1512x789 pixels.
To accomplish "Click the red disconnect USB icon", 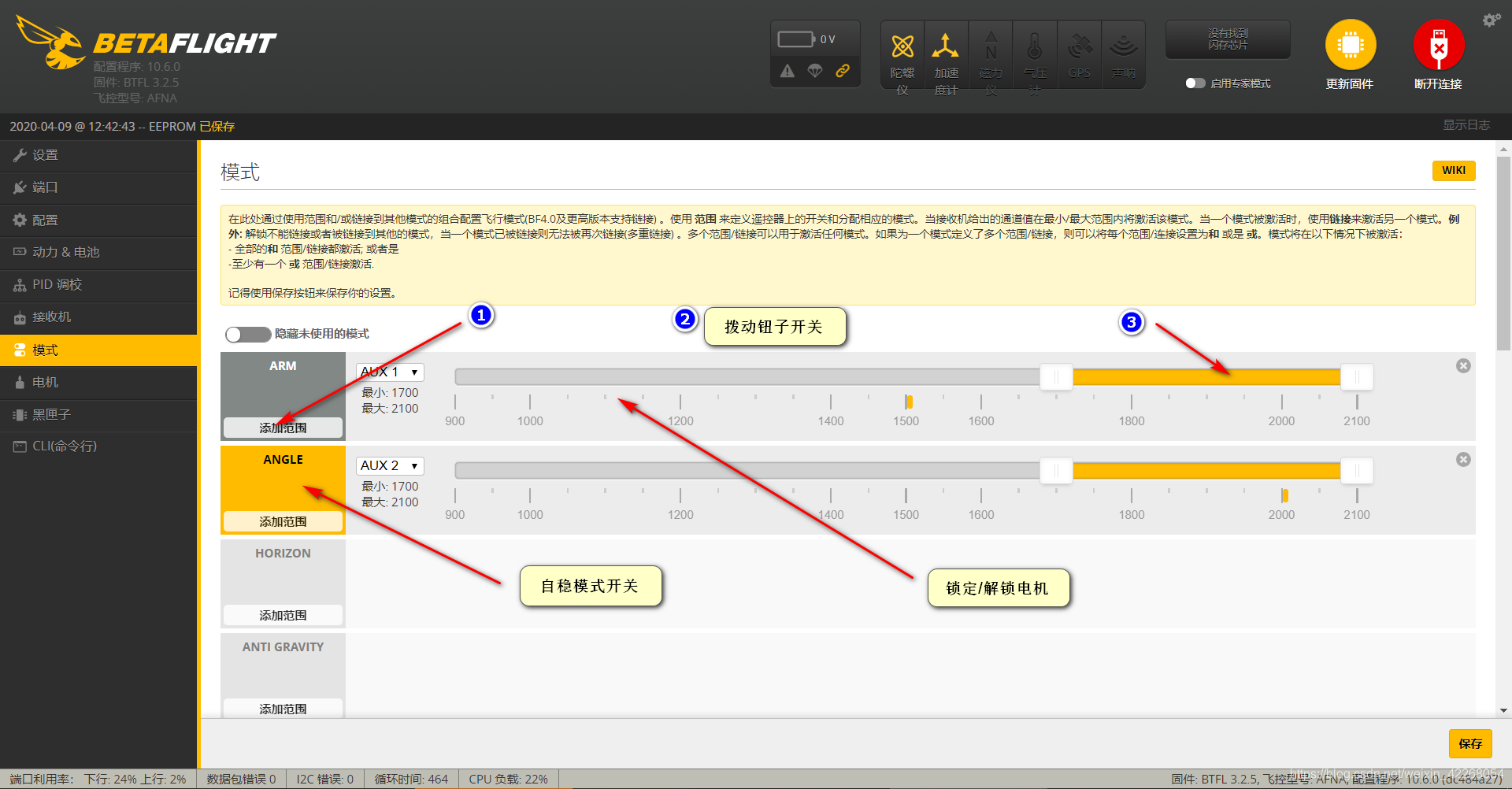I will [x=1438, y=45].
